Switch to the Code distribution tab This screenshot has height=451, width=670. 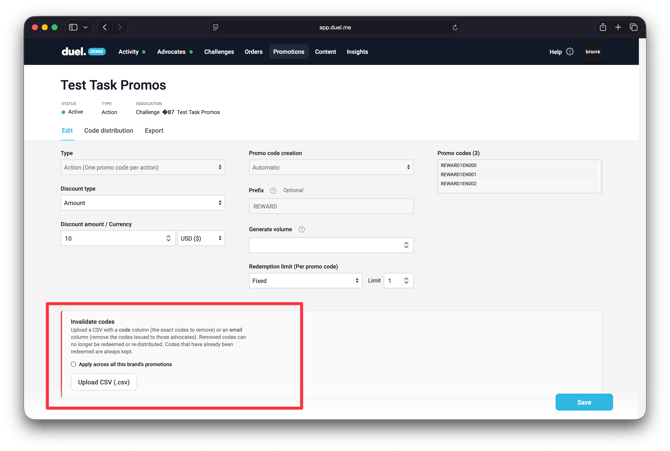[109, 130]
